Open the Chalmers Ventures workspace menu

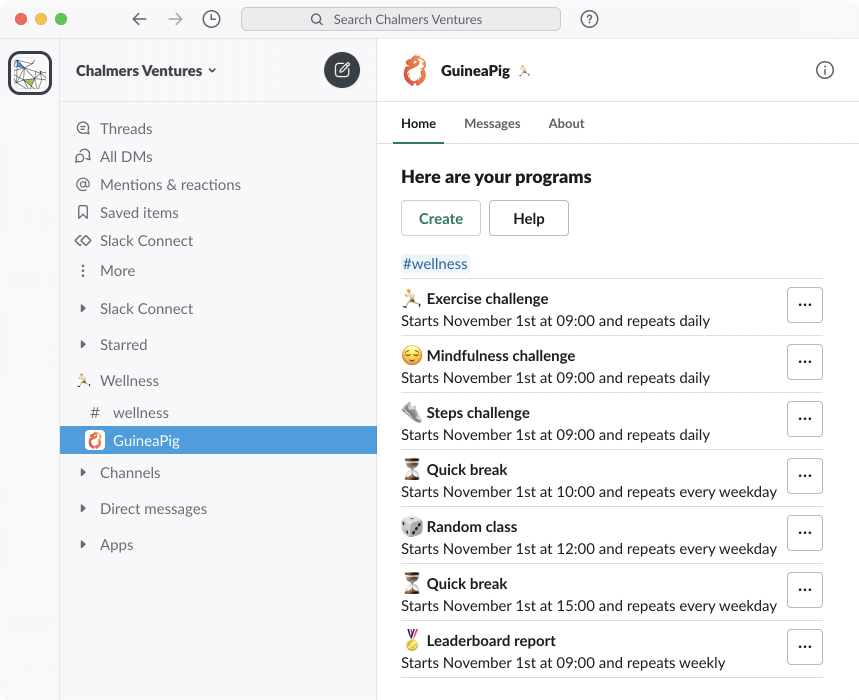click(146, 71)
